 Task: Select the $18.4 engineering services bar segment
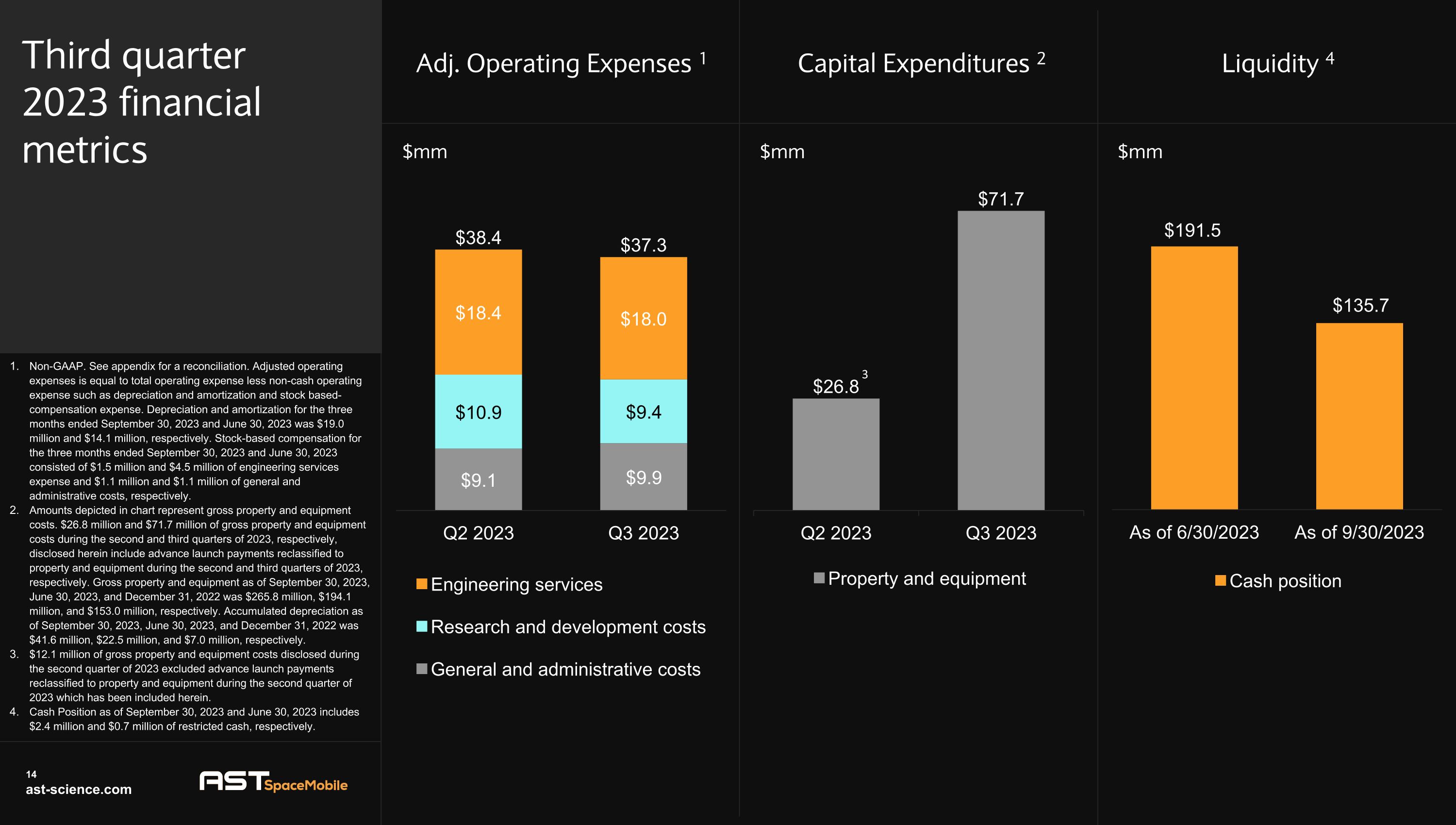coord(478,312)
